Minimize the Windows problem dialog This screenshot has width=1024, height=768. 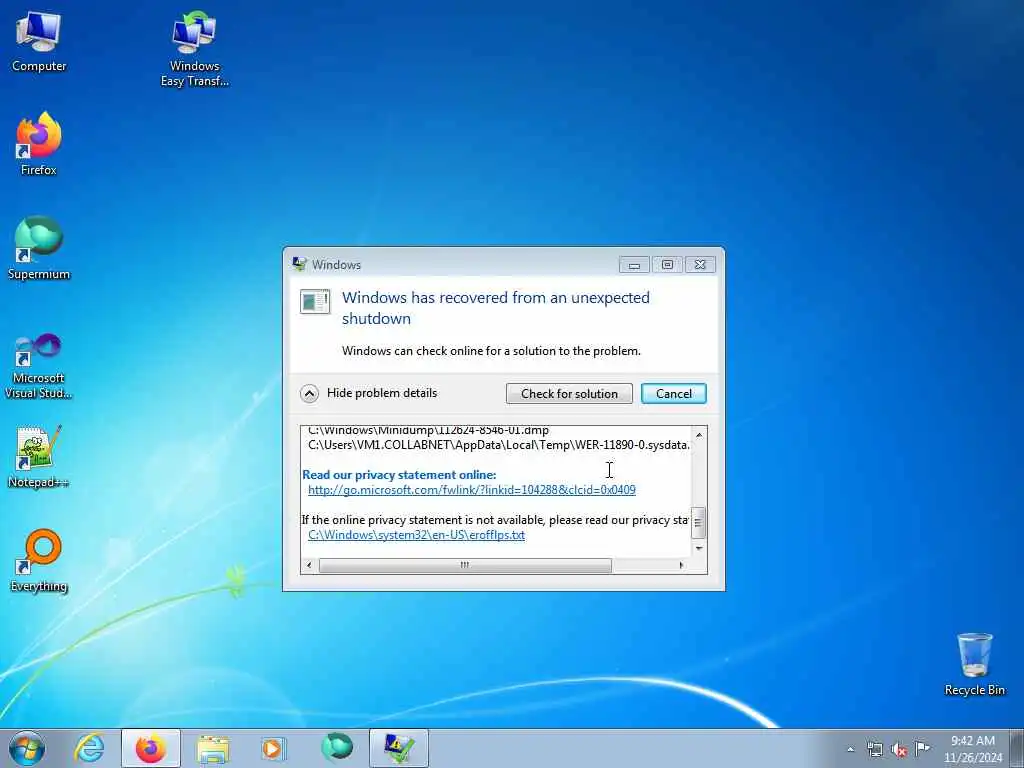tap(633, 264)
